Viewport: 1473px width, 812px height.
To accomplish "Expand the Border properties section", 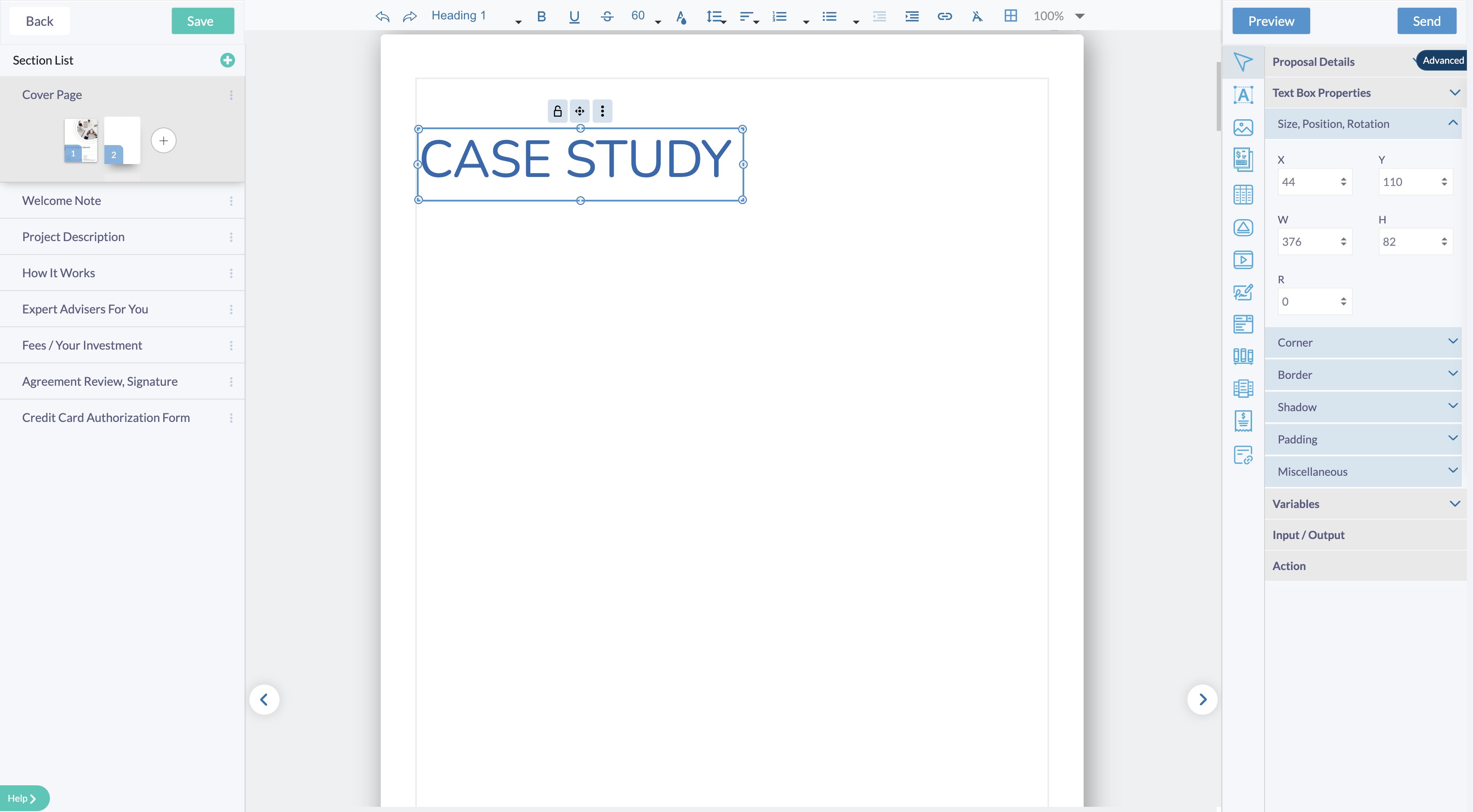I will click(1363, 375).
